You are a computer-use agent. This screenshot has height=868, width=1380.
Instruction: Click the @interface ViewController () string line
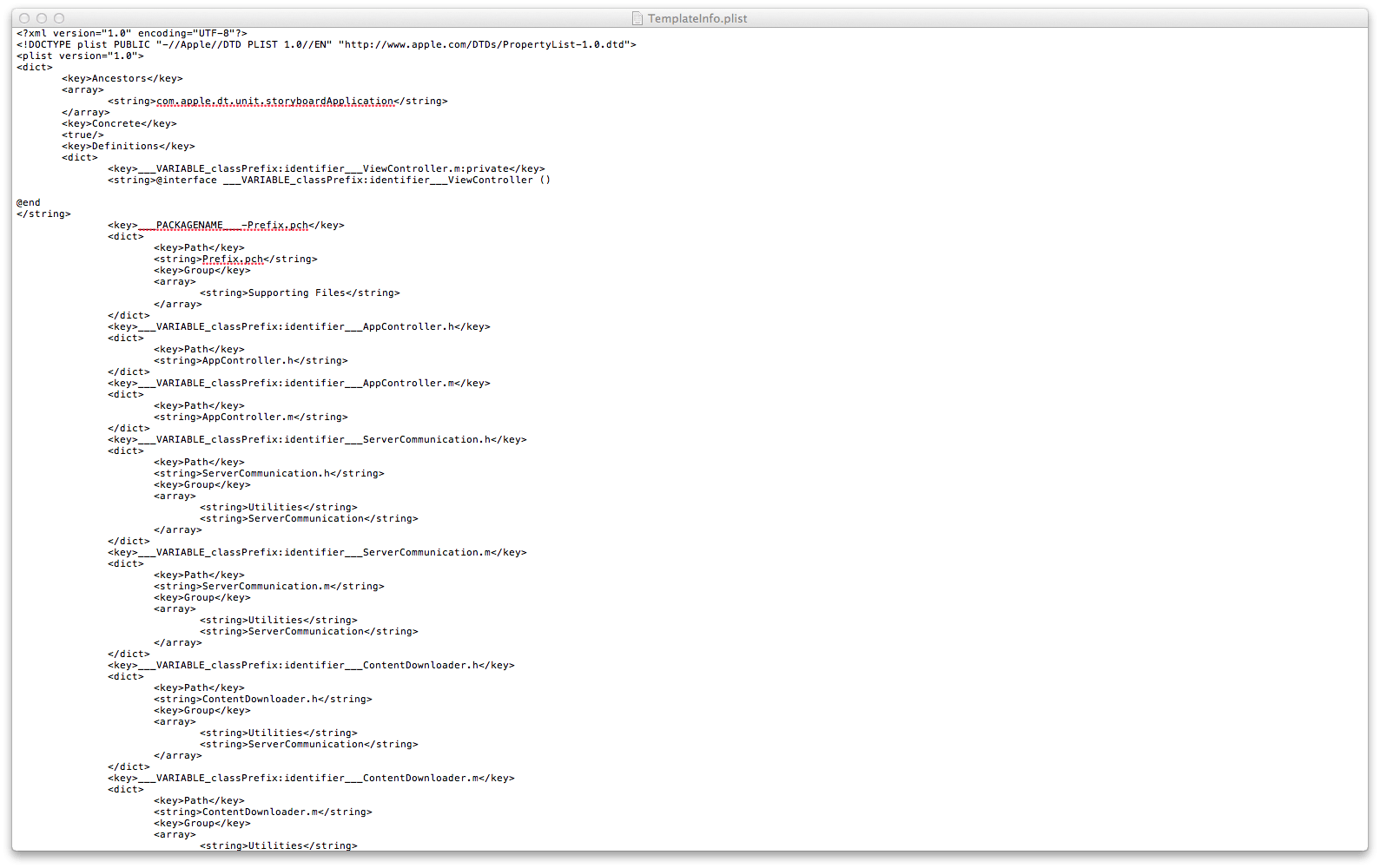tap(329, 180)
